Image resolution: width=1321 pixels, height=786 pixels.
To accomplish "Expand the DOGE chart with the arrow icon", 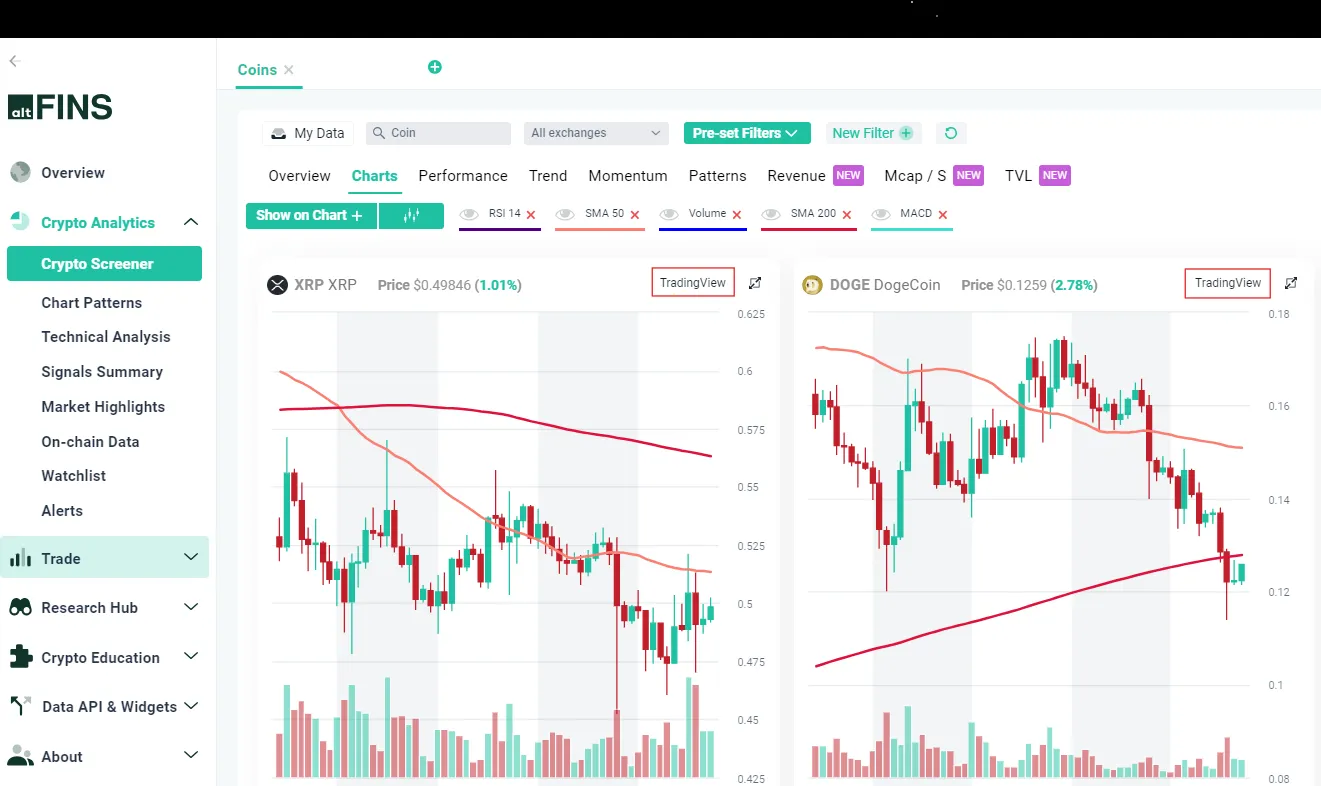I will click(x=1291, y=283).
